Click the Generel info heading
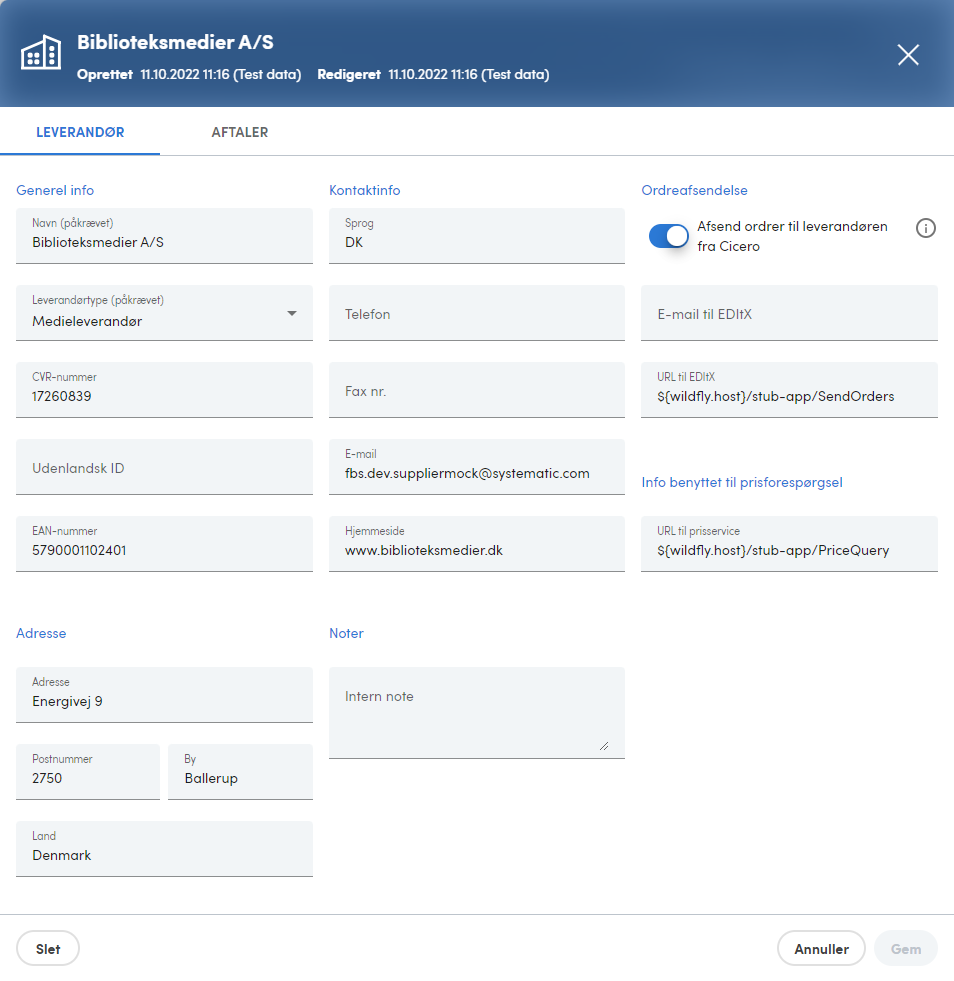The image size is (954, 981). (55, 190)
